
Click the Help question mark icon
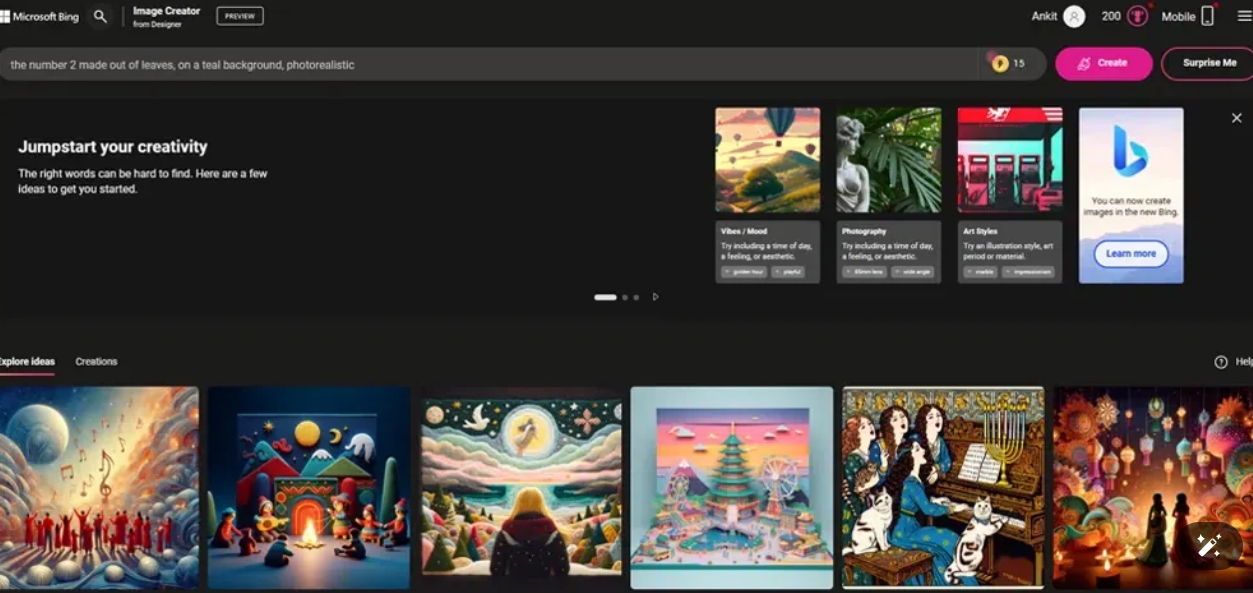[x=1221, y=361]
